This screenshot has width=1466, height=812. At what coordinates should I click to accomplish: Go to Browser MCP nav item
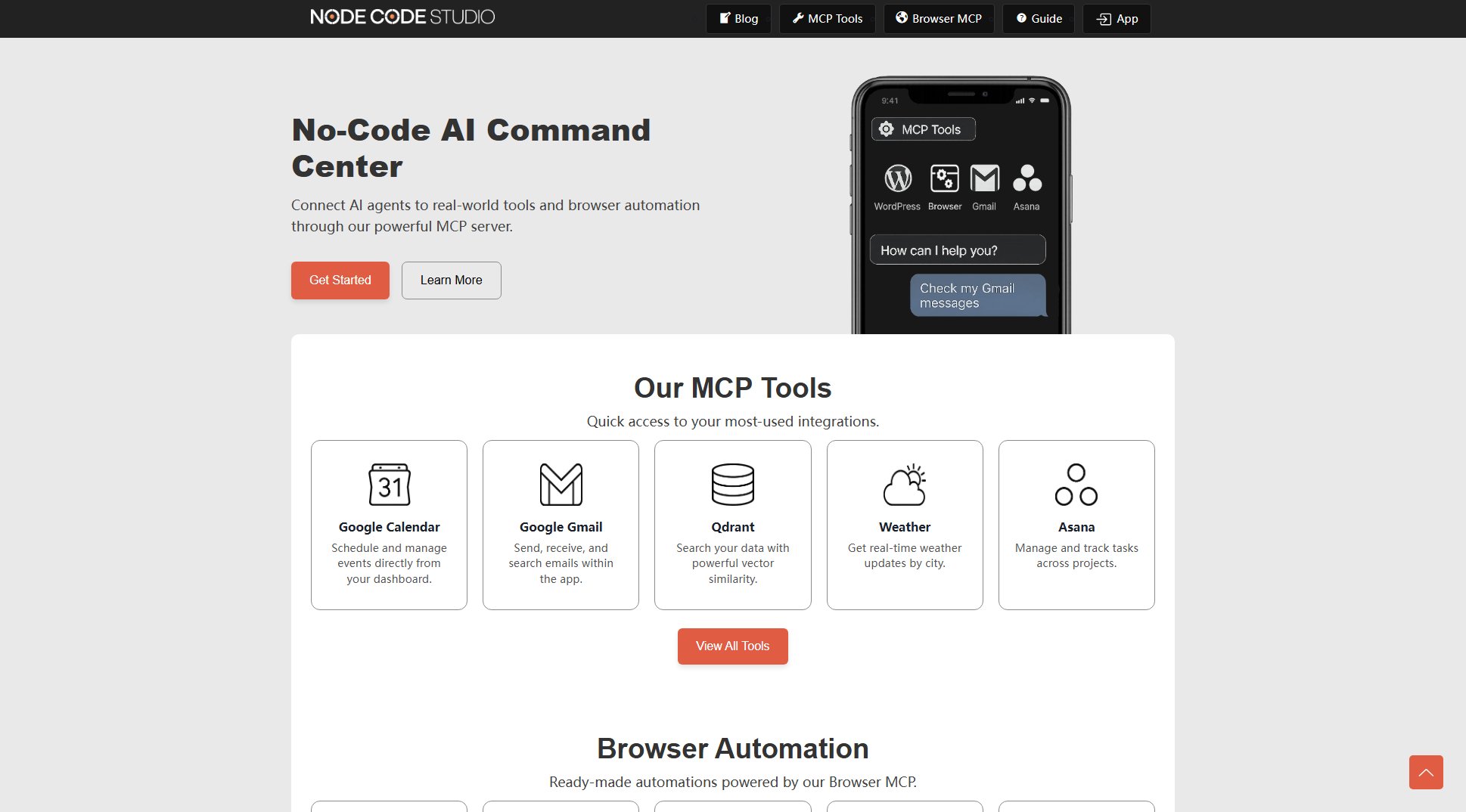tap(939, 19)
